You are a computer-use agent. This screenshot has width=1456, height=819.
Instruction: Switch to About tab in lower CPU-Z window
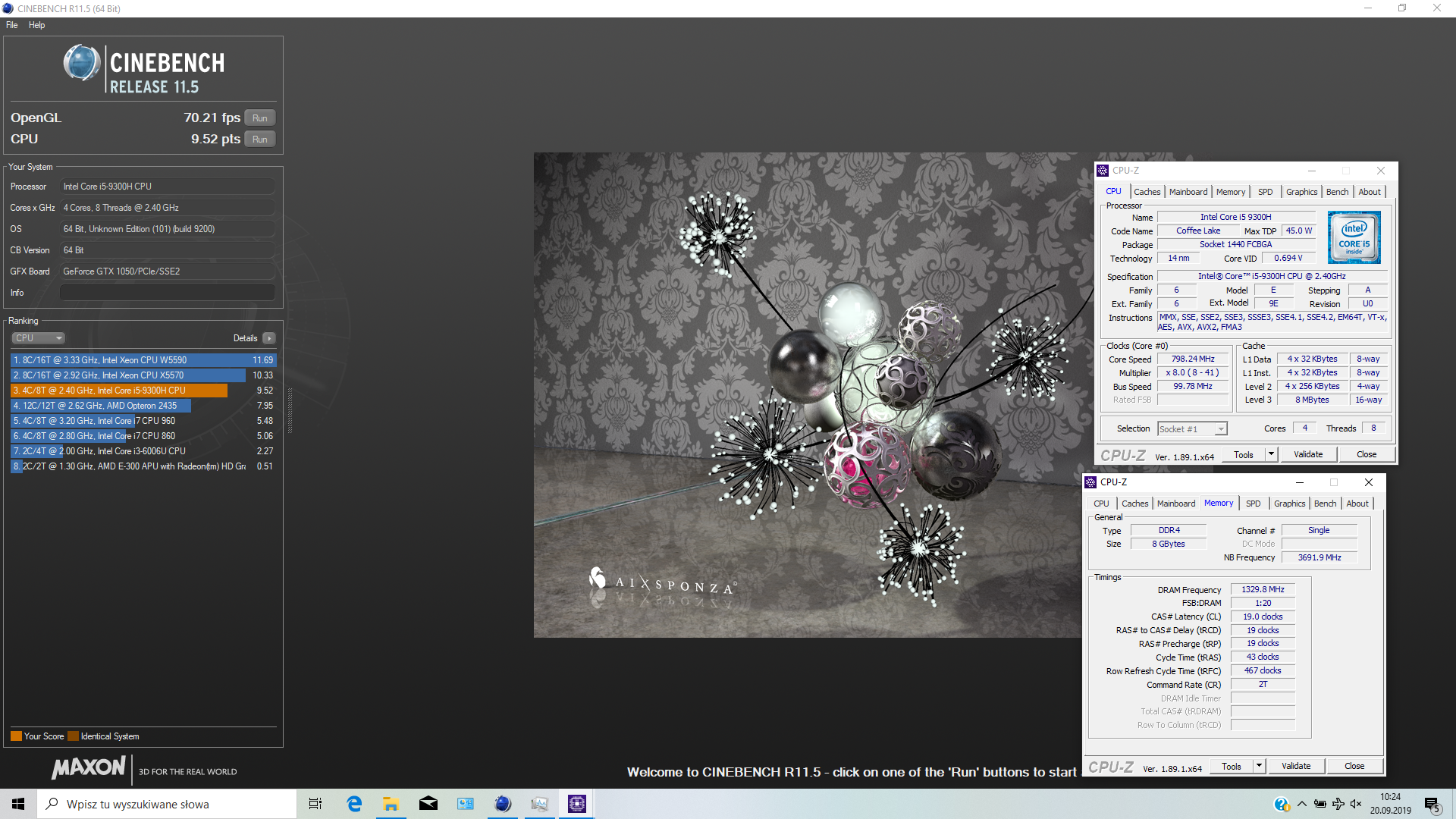(x=1357, y=504)
